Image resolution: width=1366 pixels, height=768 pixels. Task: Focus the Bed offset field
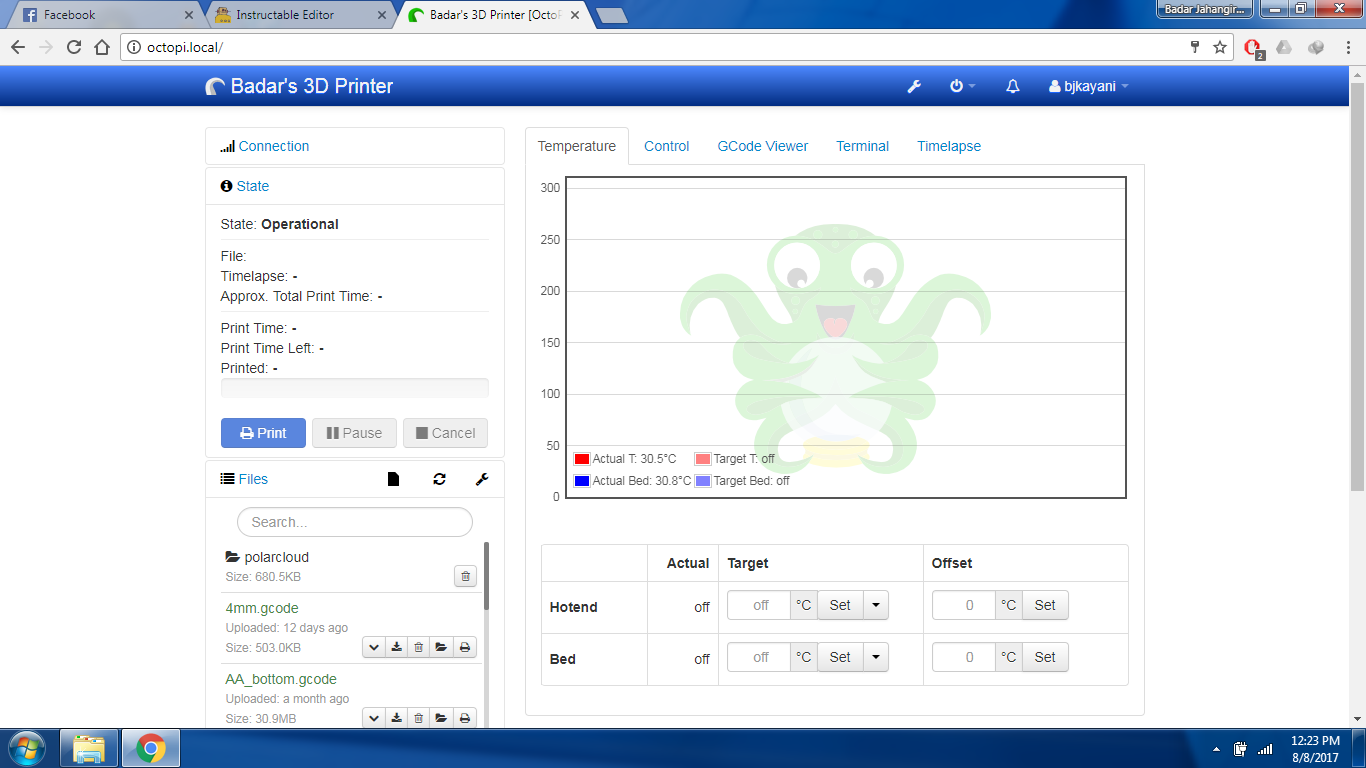(x=964, y=657)
